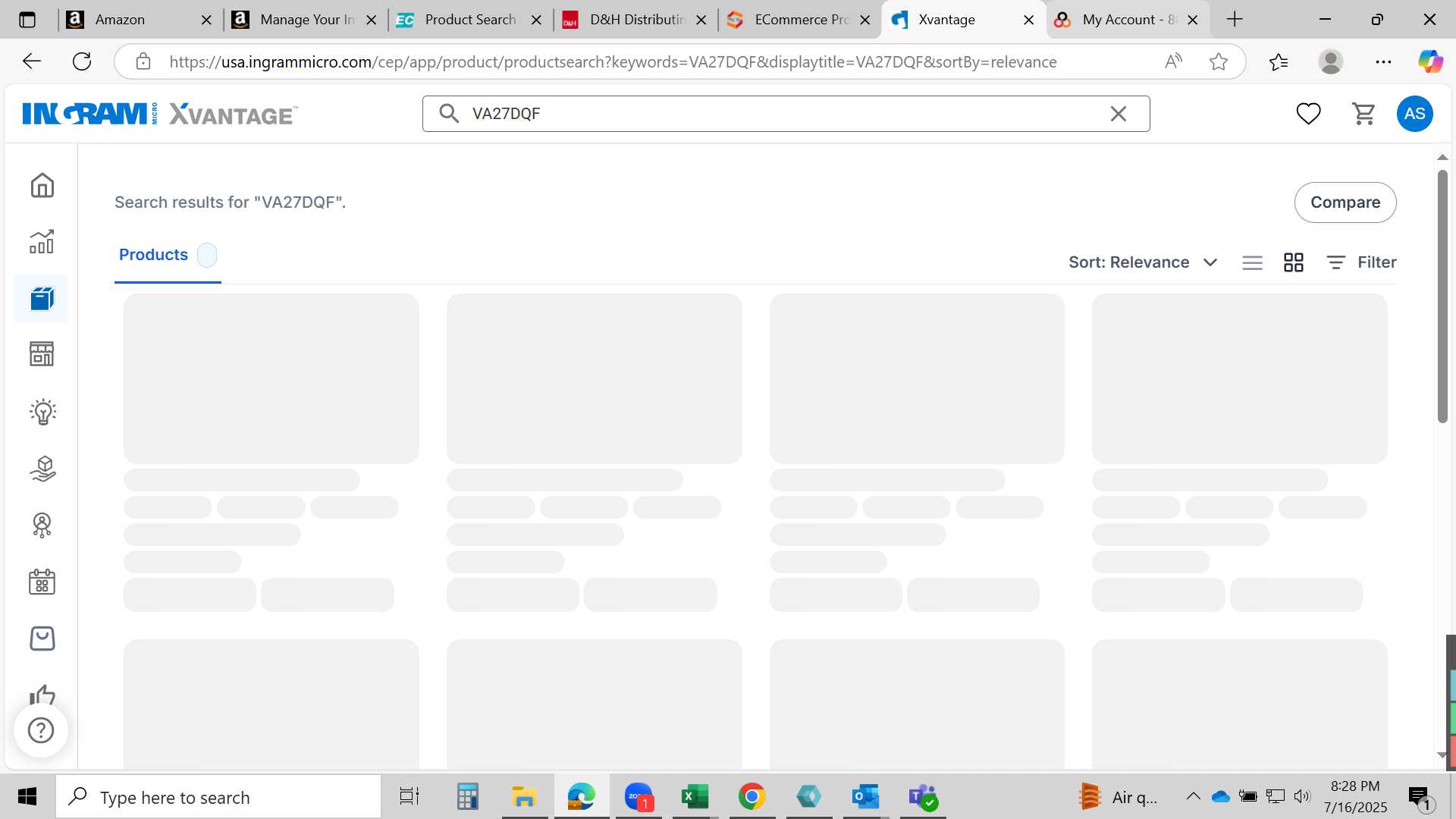
Task: Clear the VA27DQF search text
Action: pos(1118,114)
